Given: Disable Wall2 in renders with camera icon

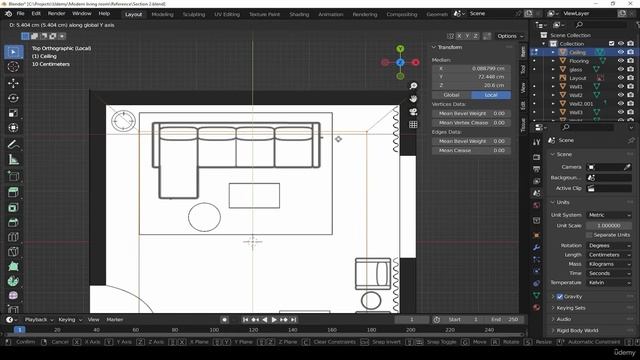Looking at the screenshot, I should 631,95.
